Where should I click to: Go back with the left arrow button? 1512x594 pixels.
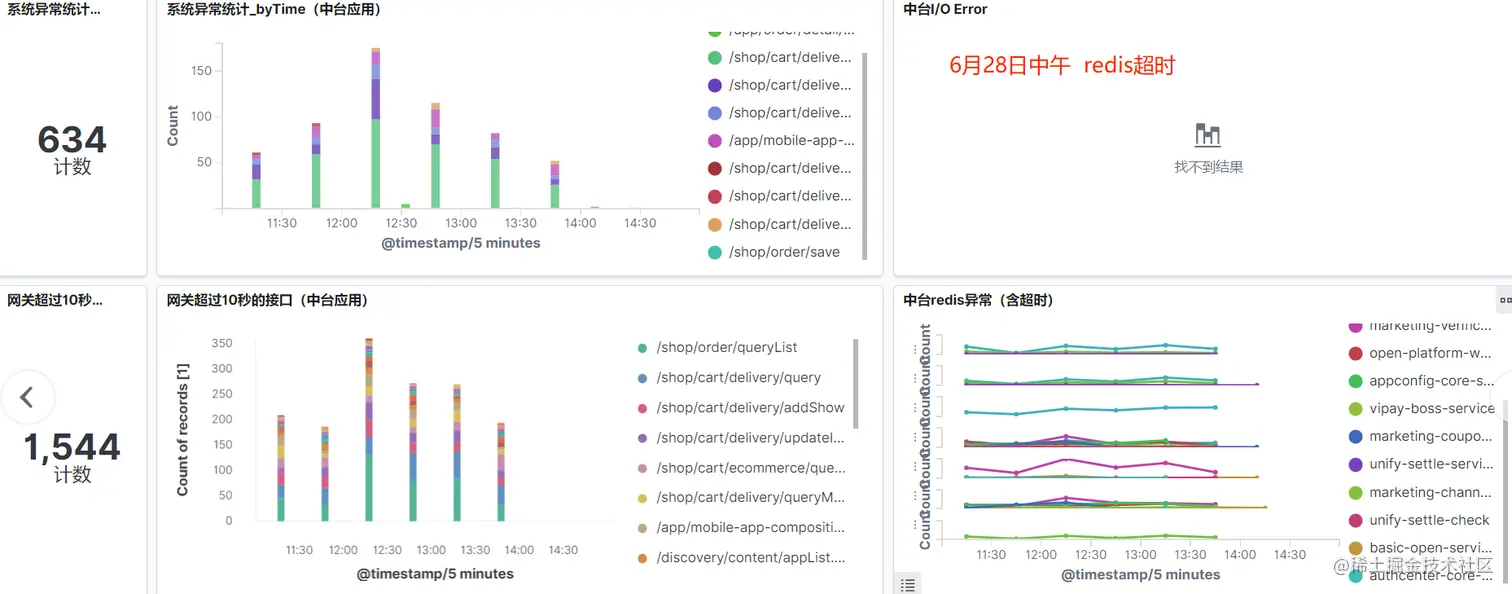pos(27,397)
